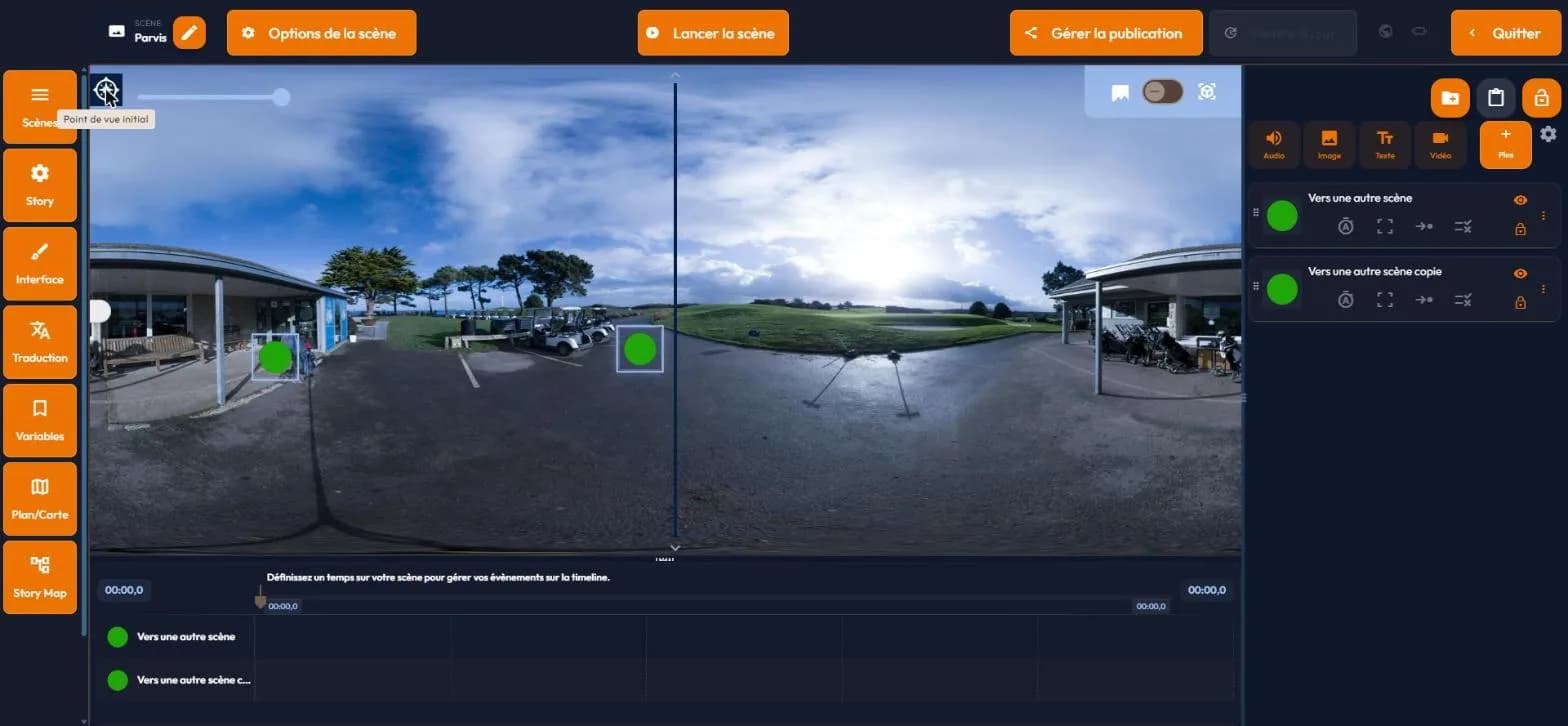The image size is (1568, 726).
Task: Open the Variables panel in sidebar
Action: [40, 421]
